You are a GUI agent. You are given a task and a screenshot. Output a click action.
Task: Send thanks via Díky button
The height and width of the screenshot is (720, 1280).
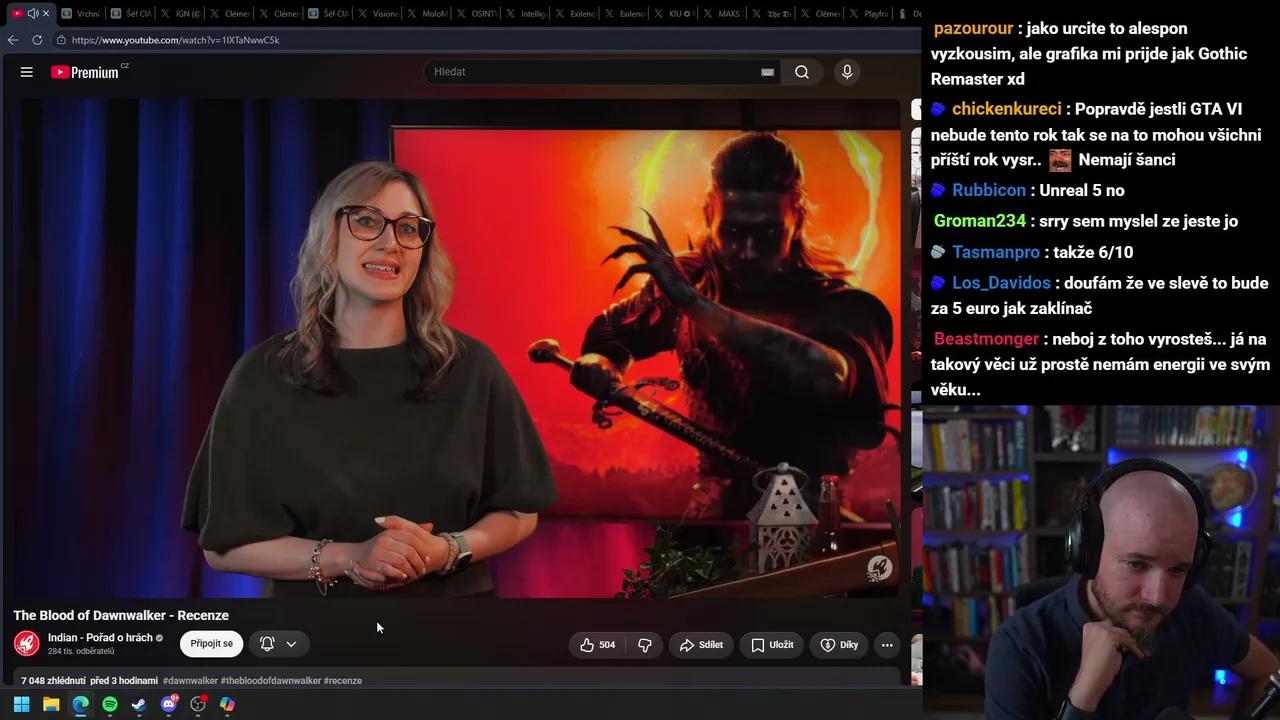(839, 645)
